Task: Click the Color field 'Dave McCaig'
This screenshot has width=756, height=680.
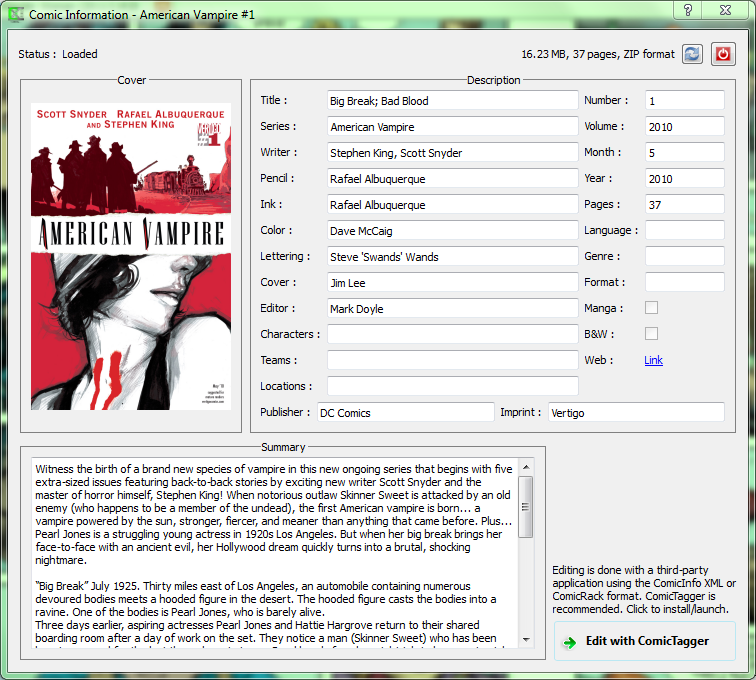Action: pyautogui.click(x=452, y=231)
